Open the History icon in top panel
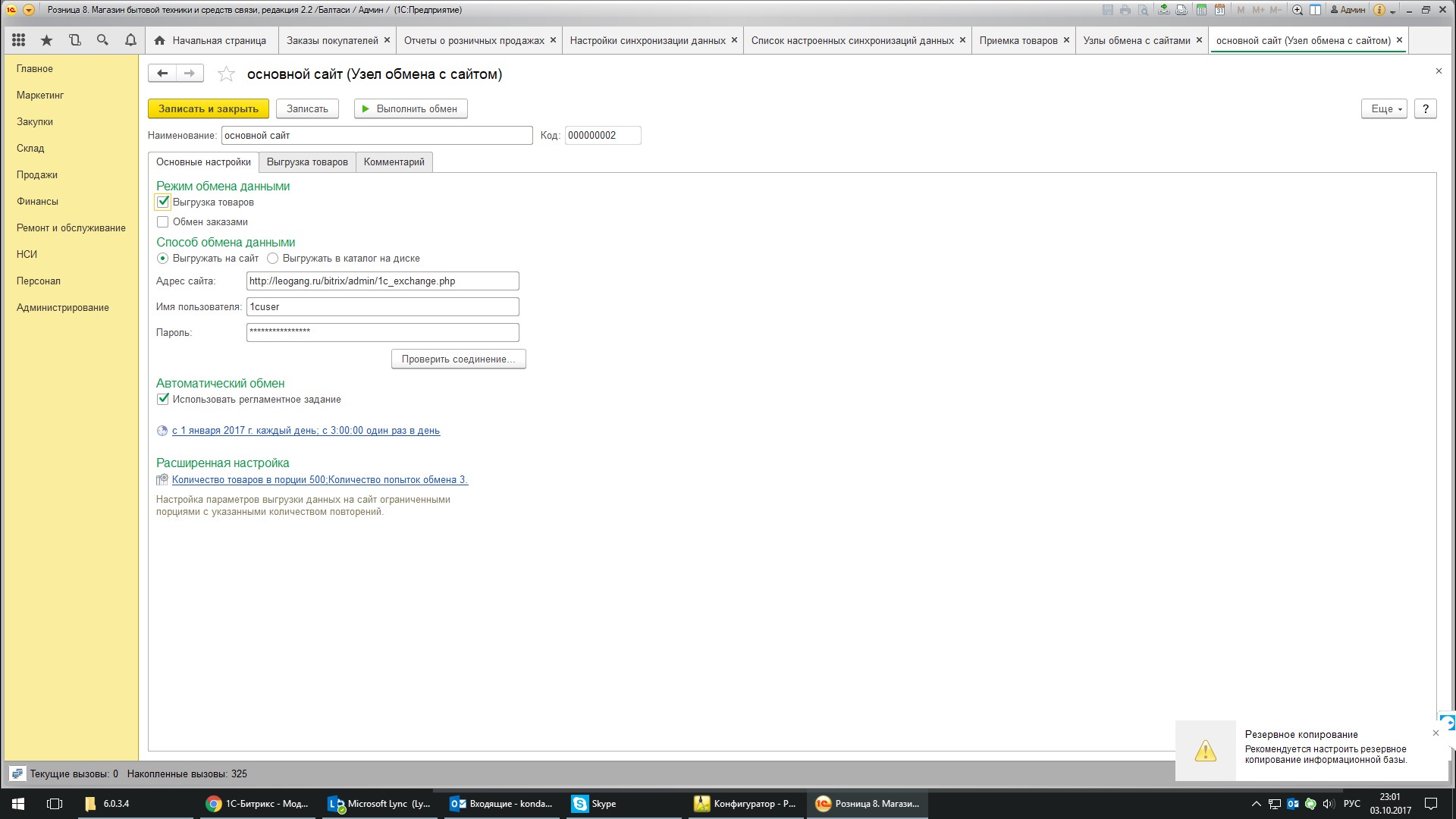1456x819 pixels. click(x=74, y=40)
